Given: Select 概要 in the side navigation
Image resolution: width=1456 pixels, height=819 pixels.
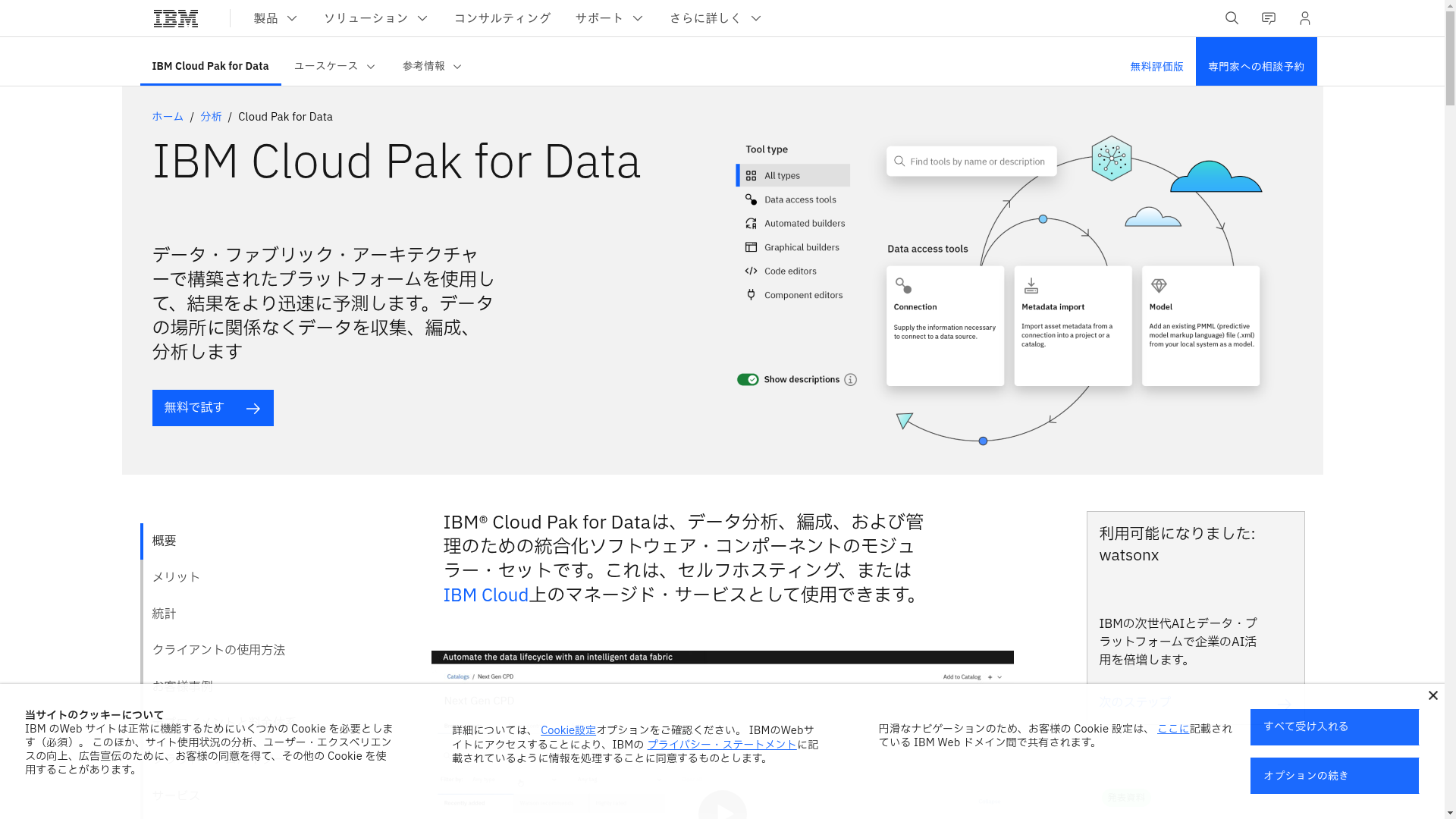Looking at the screenshot, I should point(164,541).
